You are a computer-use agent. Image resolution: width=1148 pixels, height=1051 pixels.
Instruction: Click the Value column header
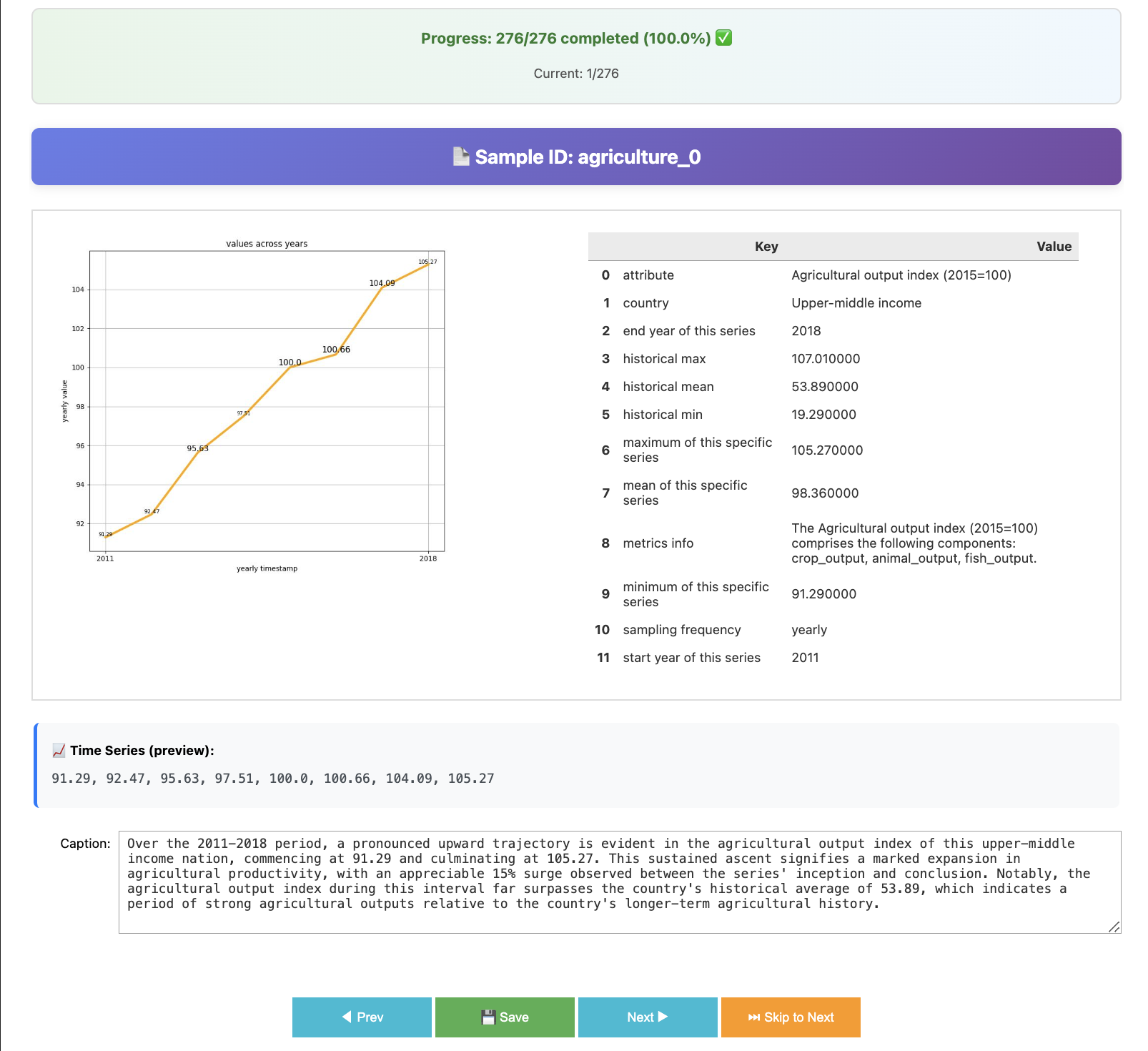pyautogui.click(x=1054, y=247)
